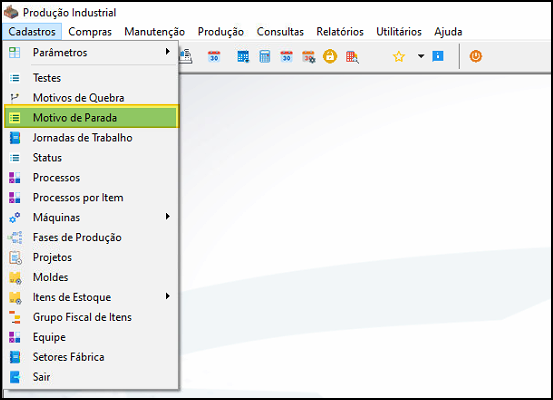The height and width of the screenshot is (400, 553).
Task: Click the calendar with gear settings icon
Action: [309, 57]
